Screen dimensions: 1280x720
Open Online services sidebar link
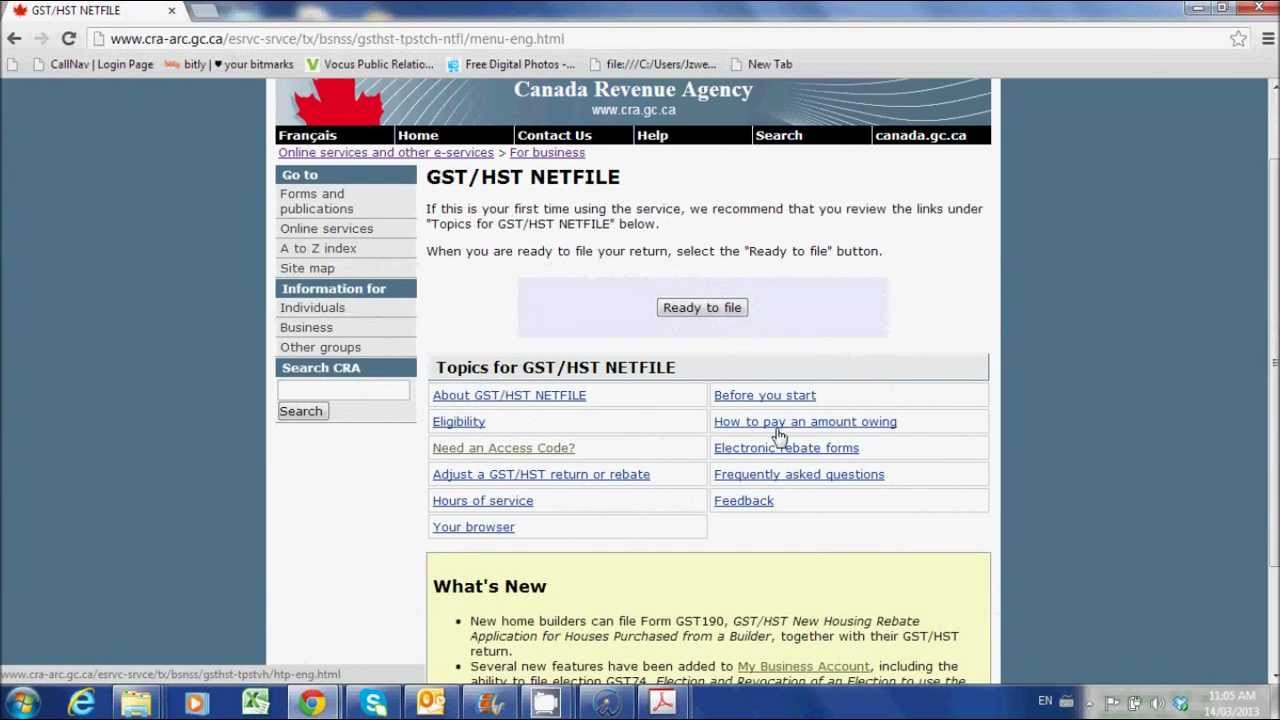(x=326, y=228)
